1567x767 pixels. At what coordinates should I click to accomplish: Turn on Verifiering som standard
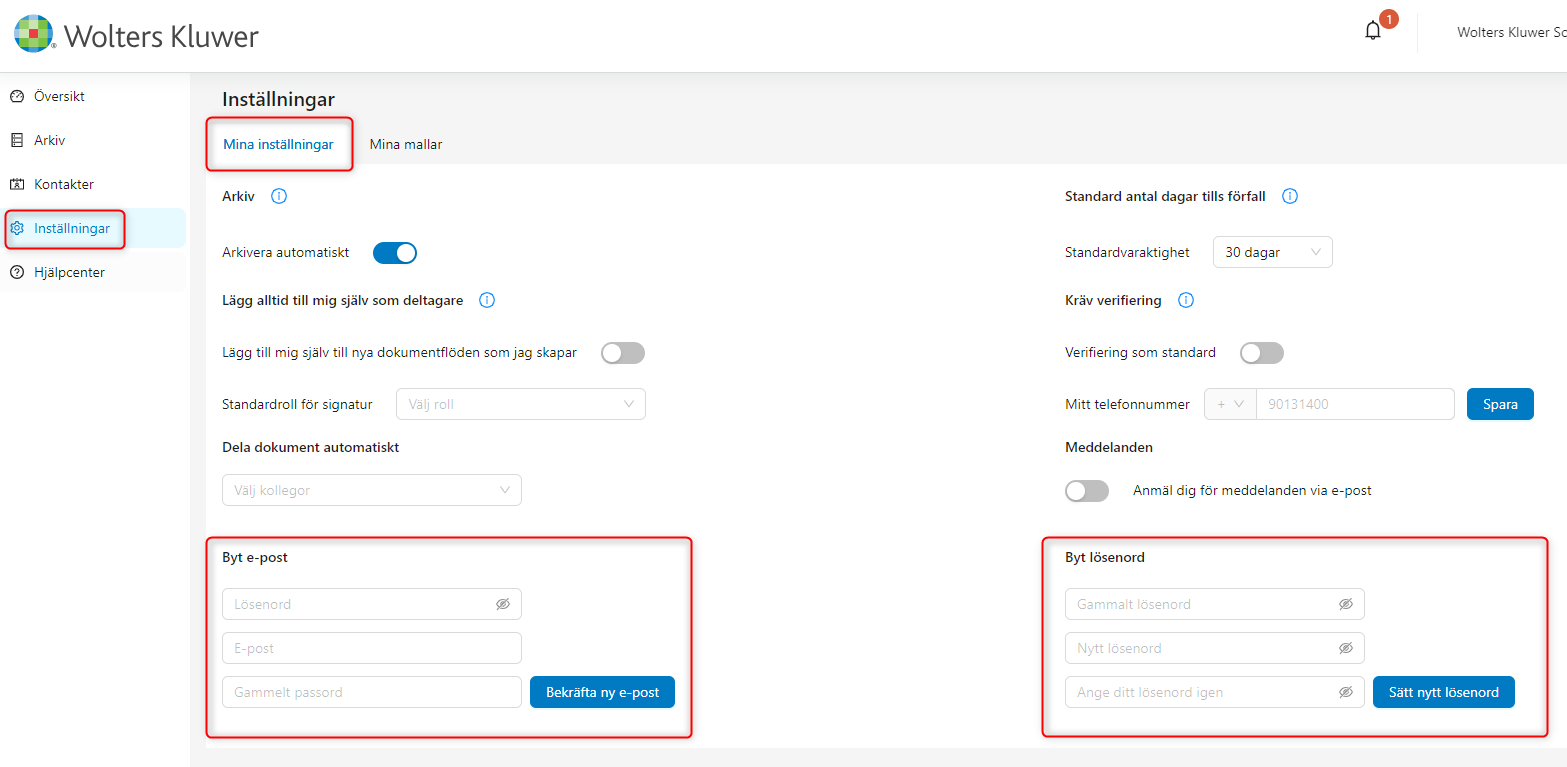click(x=1262, y=353)
